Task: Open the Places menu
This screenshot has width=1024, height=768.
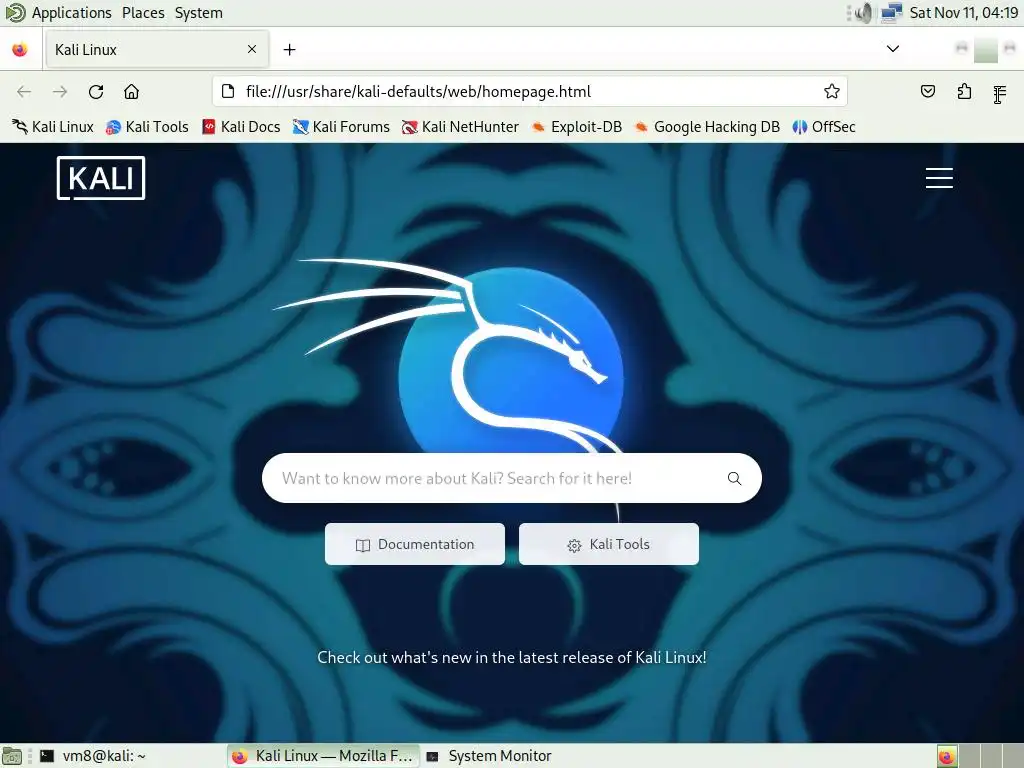Action: pos(143,13)
